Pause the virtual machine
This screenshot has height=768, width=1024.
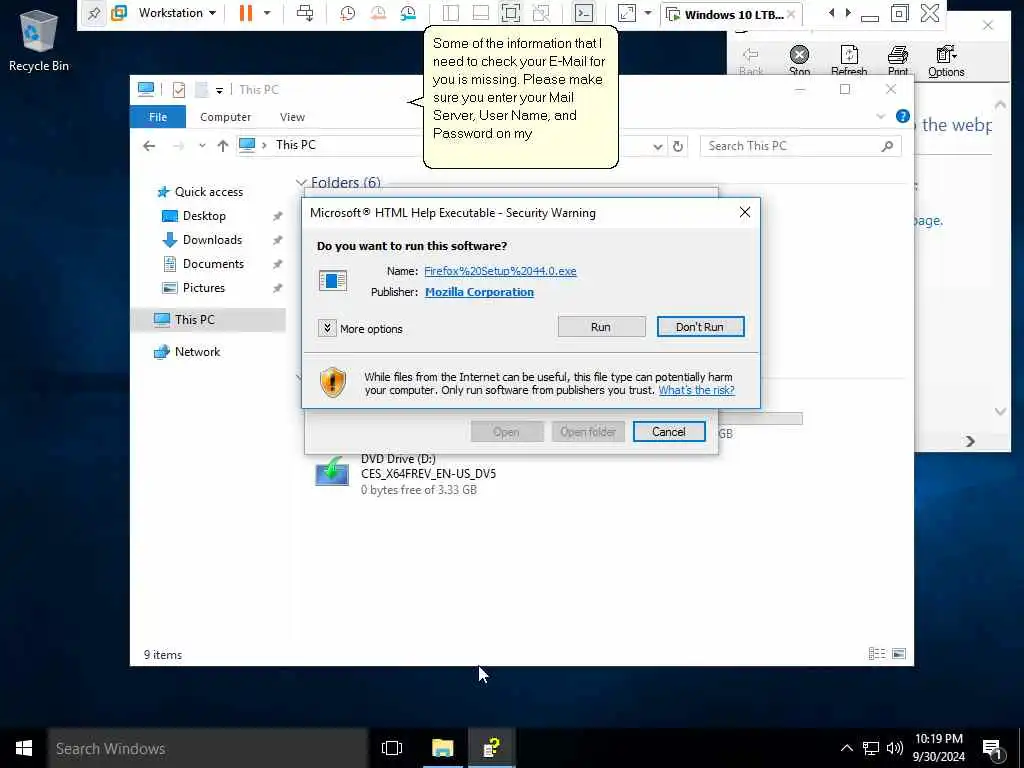click(x=246, y=13)
